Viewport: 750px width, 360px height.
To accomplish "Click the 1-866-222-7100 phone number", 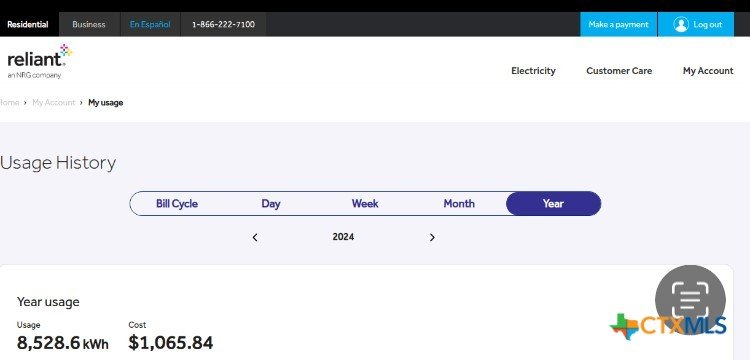I will coord(223,24).
